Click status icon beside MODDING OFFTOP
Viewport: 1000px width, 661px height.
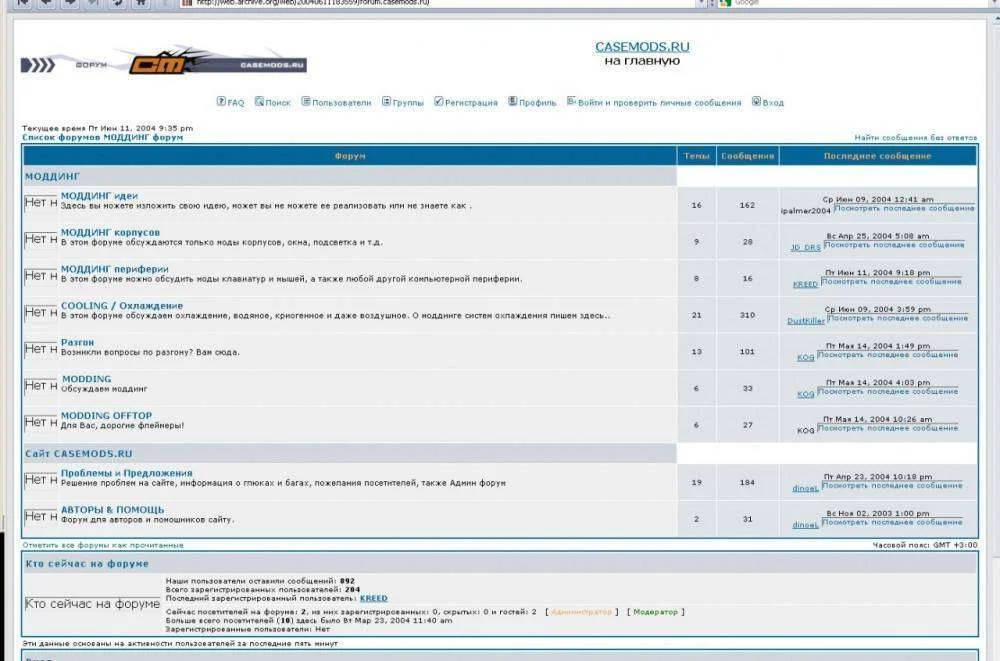(41, 422)
